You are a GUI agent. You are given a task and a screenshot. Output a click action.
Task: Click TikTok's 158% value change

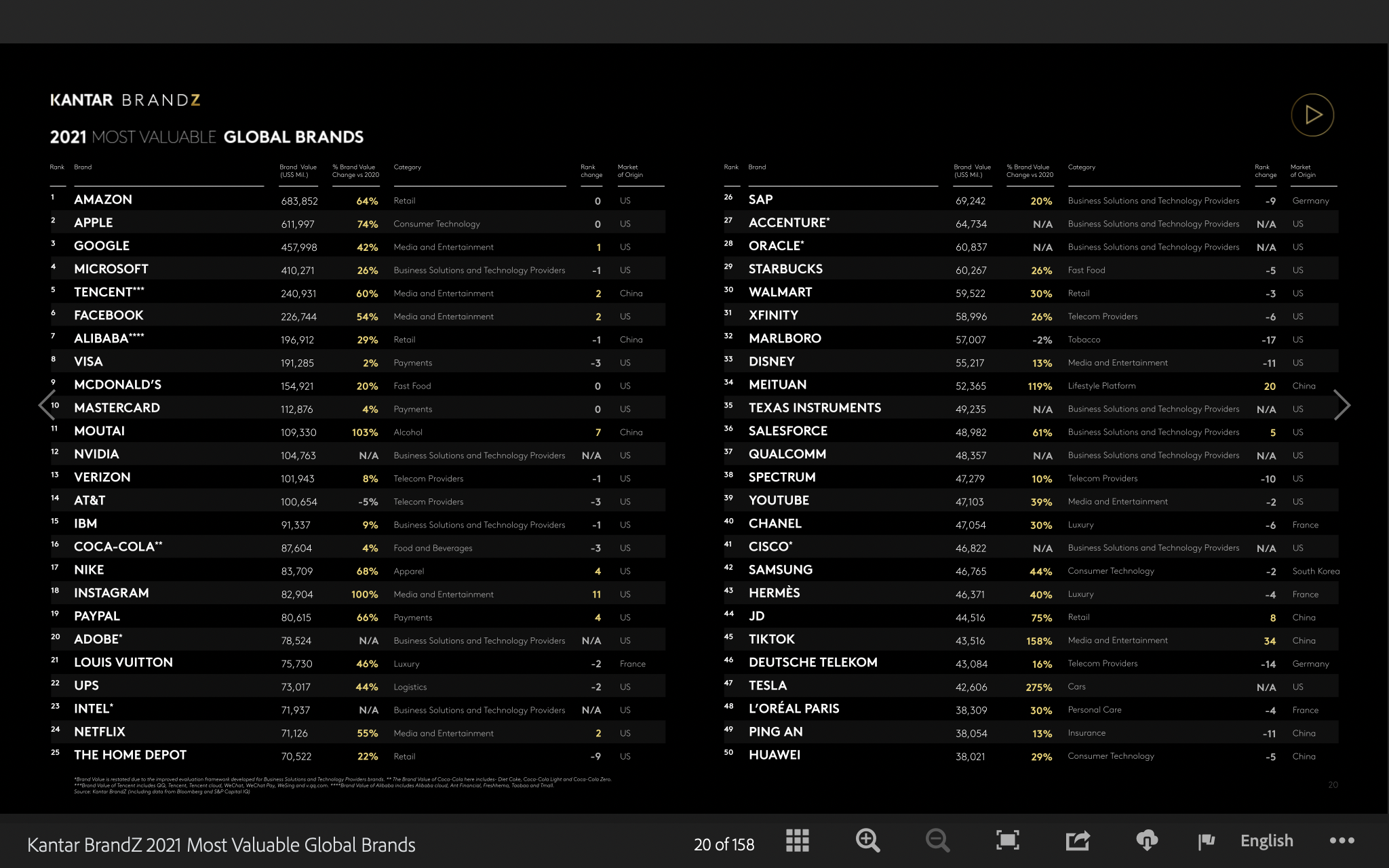pos(1039,642)
